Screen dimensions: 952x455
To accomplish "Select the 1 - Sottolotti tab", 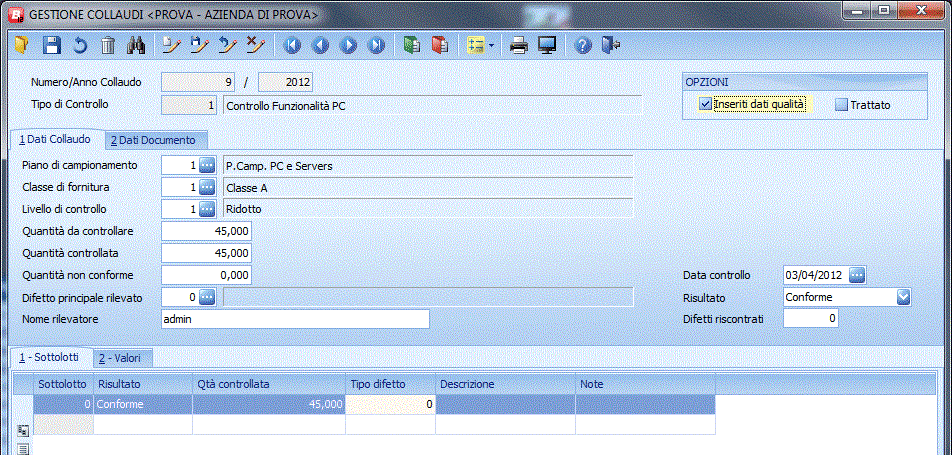I will click(49, 357).
